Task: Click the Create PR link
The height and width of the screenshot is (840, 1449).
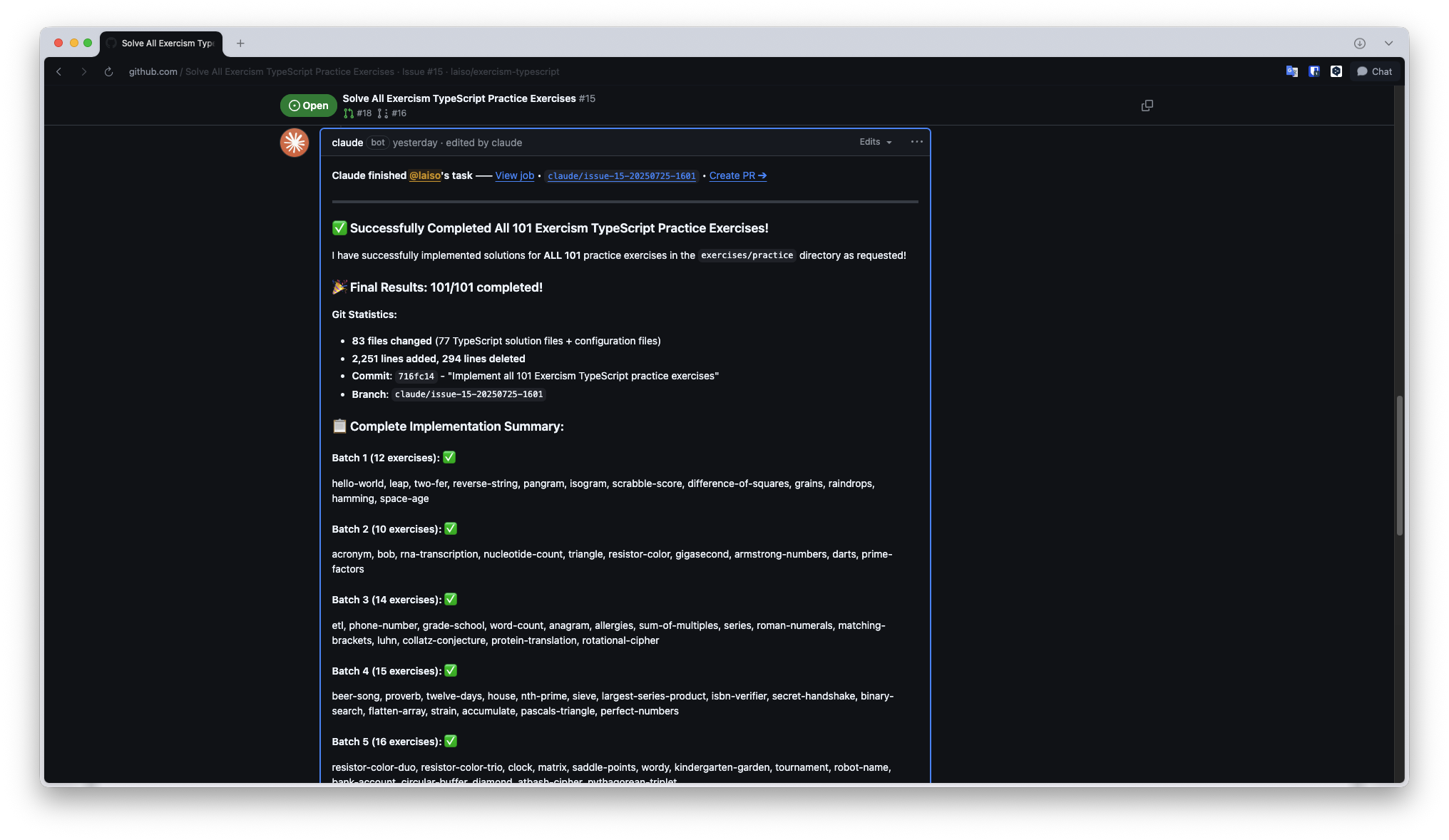Action: [x=738, y=175]
